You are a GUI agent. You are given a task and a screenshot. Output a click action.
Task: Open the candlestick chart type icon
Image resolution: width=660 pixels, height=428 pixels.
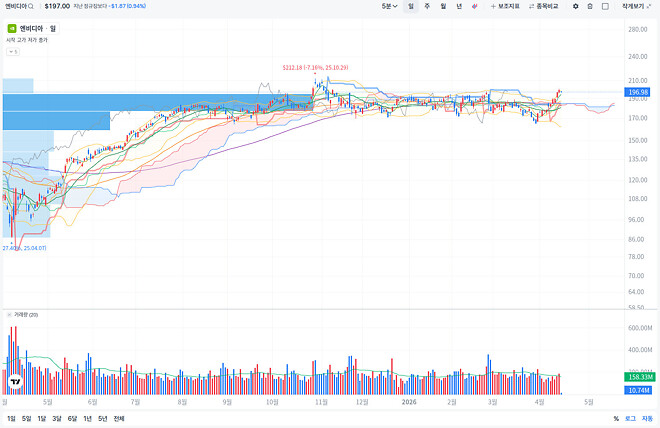coord(475,6)
